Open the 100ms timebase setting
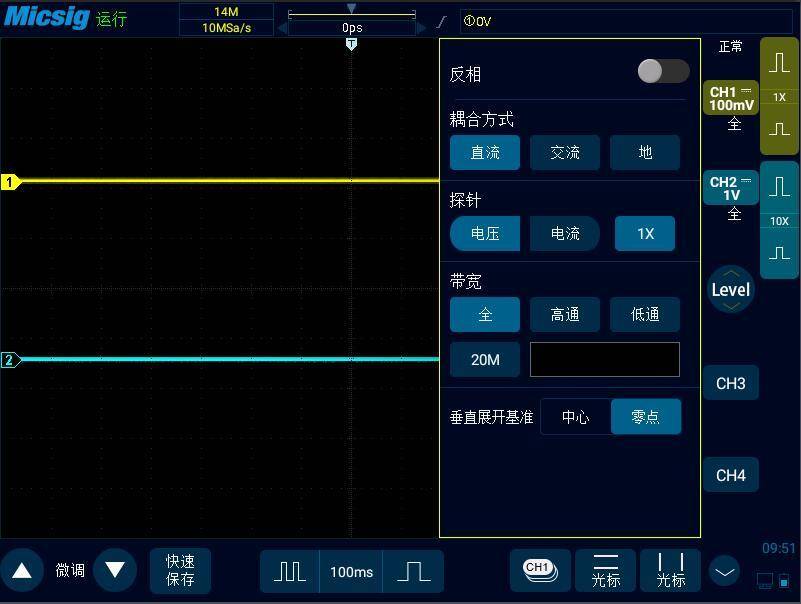 351,572
